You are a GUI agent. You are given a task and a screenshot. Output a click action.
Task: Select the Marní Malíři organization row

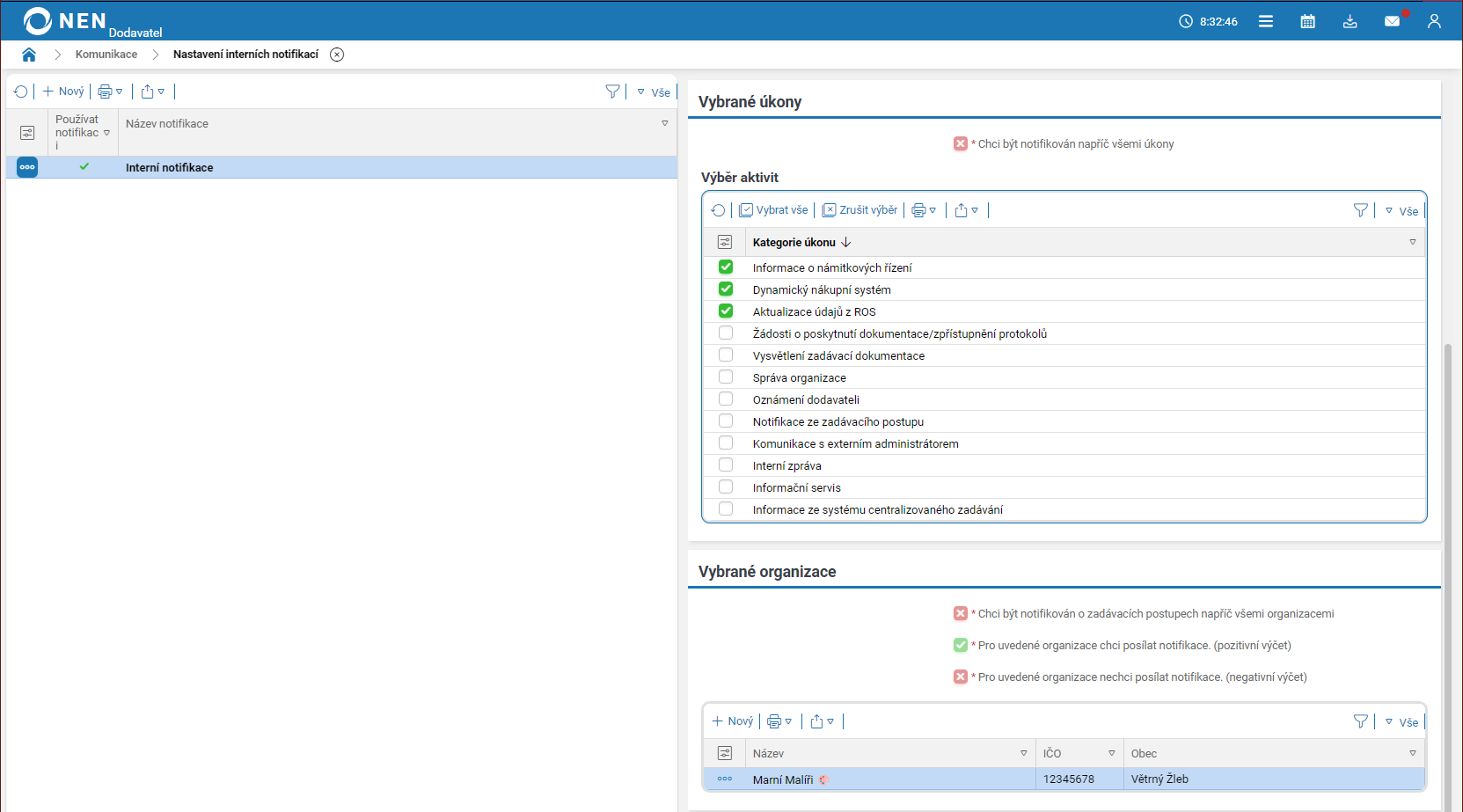782,779
